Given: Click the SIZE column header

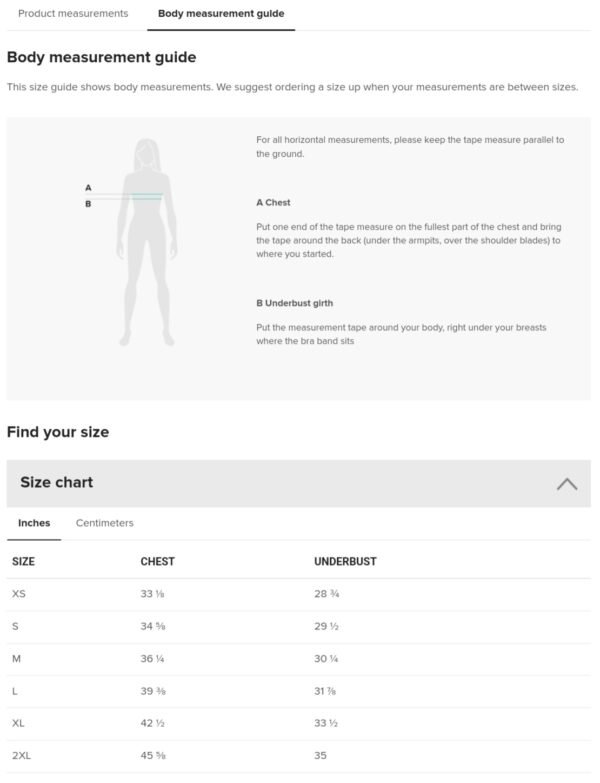Looking at the screenshot, I should coord(23,562).
